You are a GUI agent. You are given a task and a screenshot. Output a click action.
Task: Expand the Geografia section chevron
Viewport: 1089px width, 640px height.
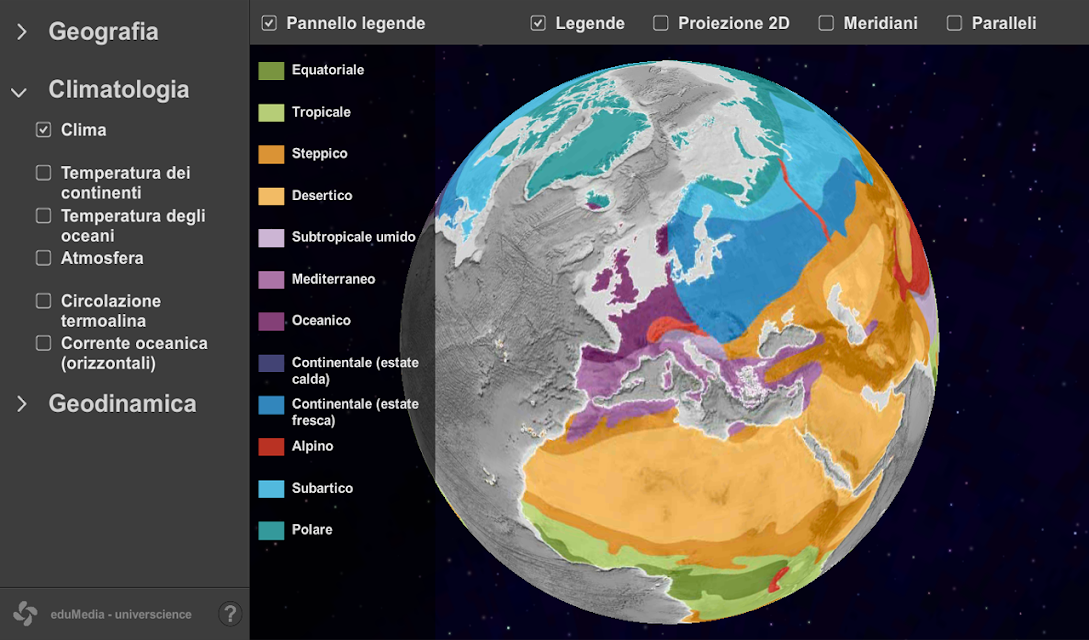pyautogui.click(x=22, y=32)
